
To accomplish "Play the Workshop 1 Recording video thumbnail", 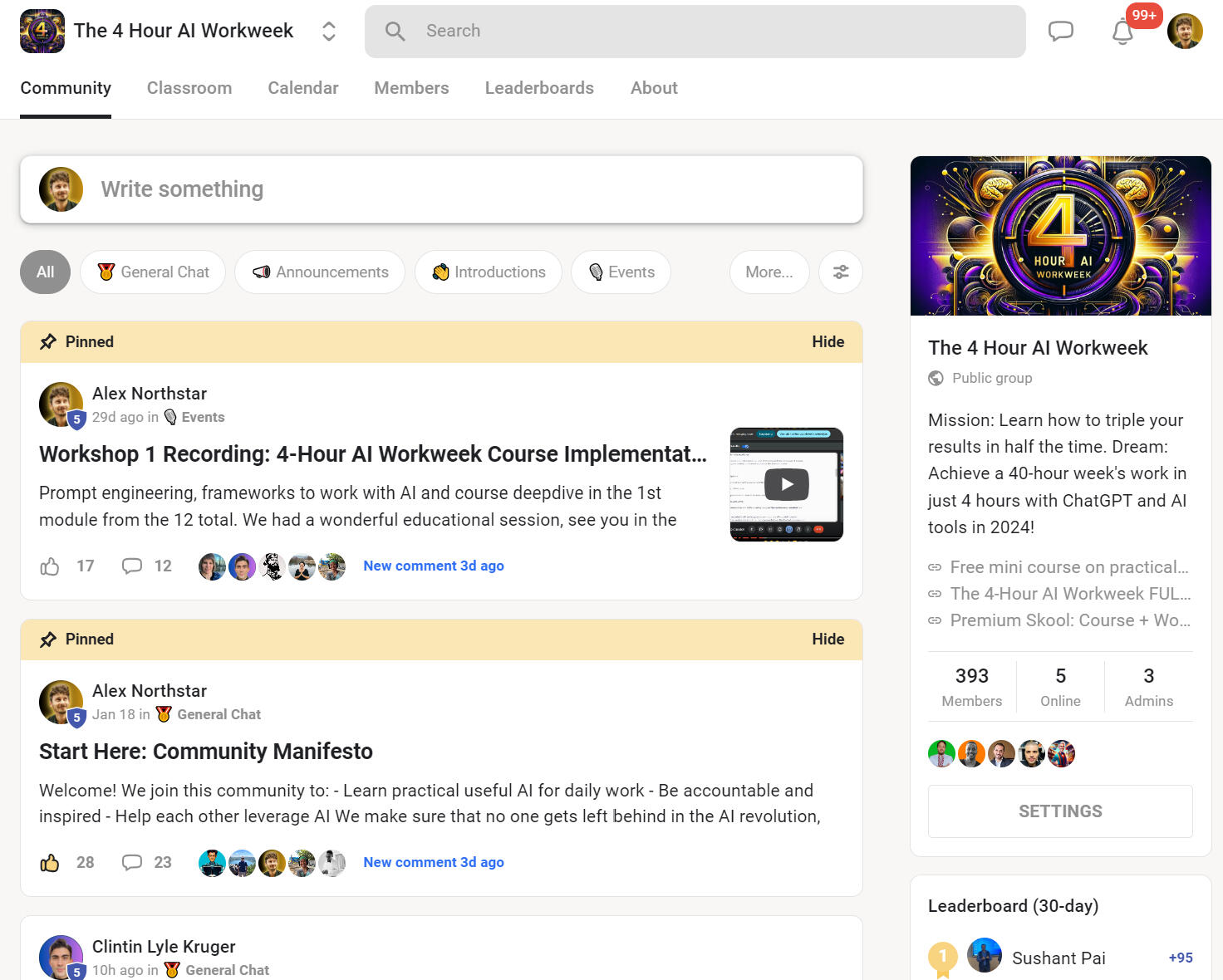I will point(786,484).
